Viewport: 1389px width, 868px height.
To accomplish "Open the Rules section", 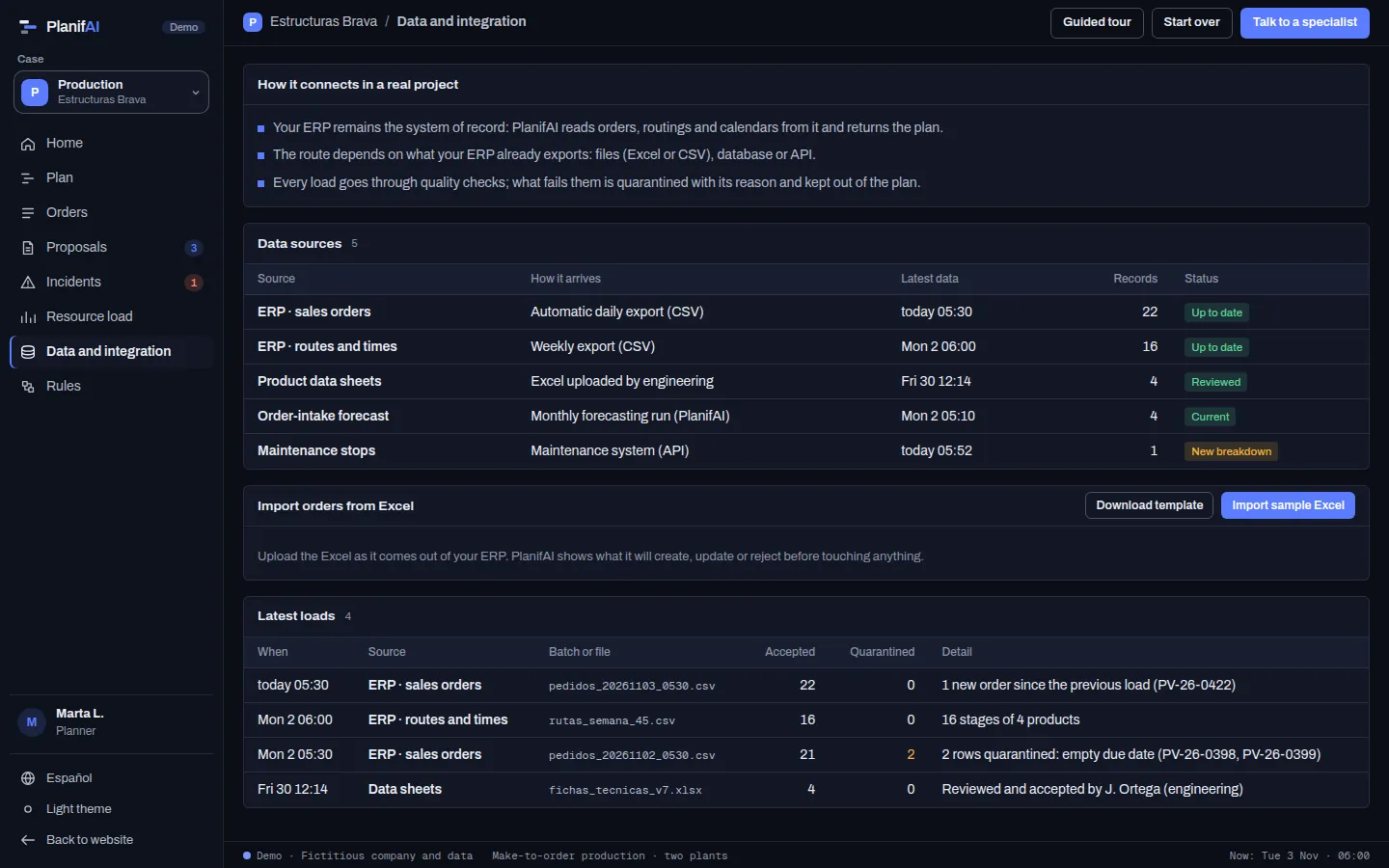I will (x=111, y=386).
